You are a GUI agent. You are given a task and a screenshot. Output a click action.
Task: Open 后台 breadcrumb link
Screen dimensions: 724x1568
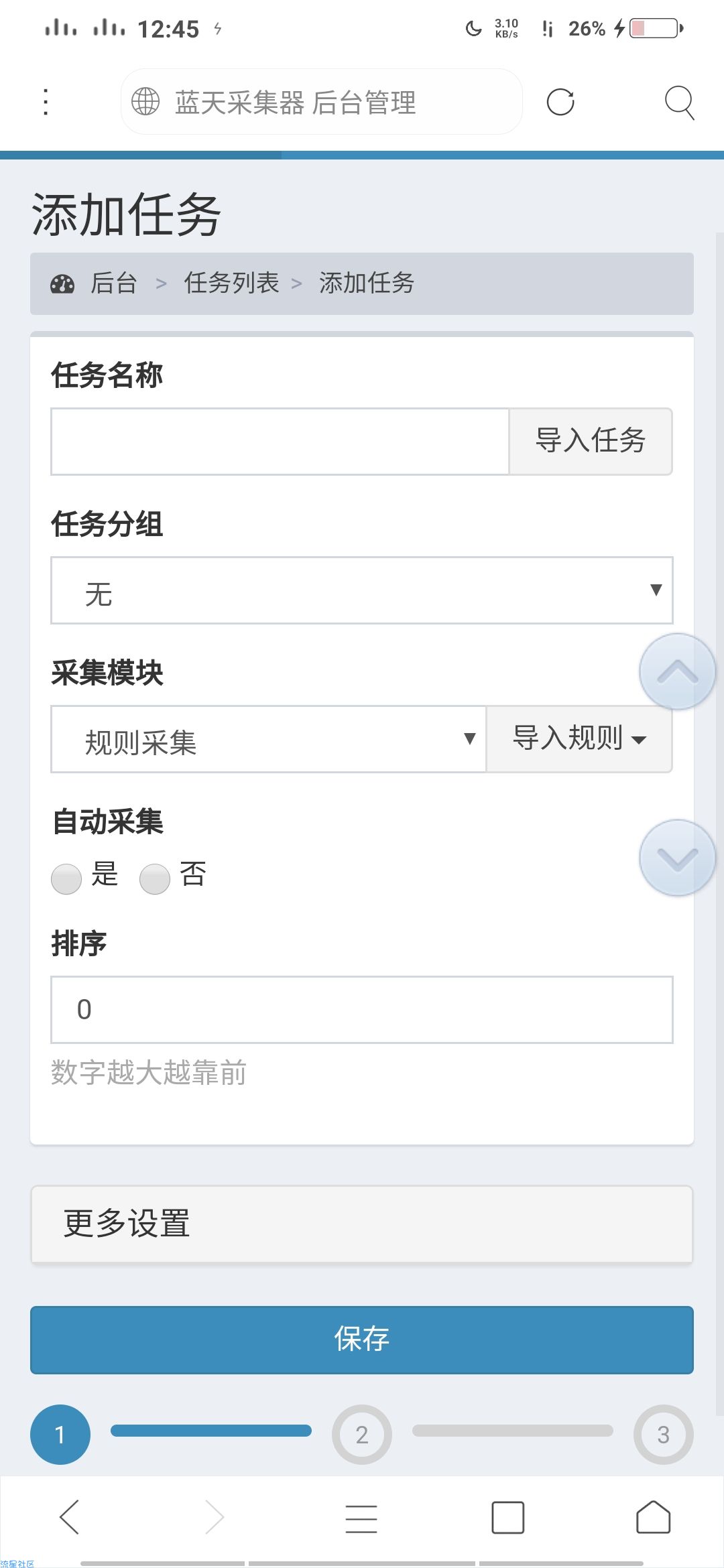pos(114,283)
